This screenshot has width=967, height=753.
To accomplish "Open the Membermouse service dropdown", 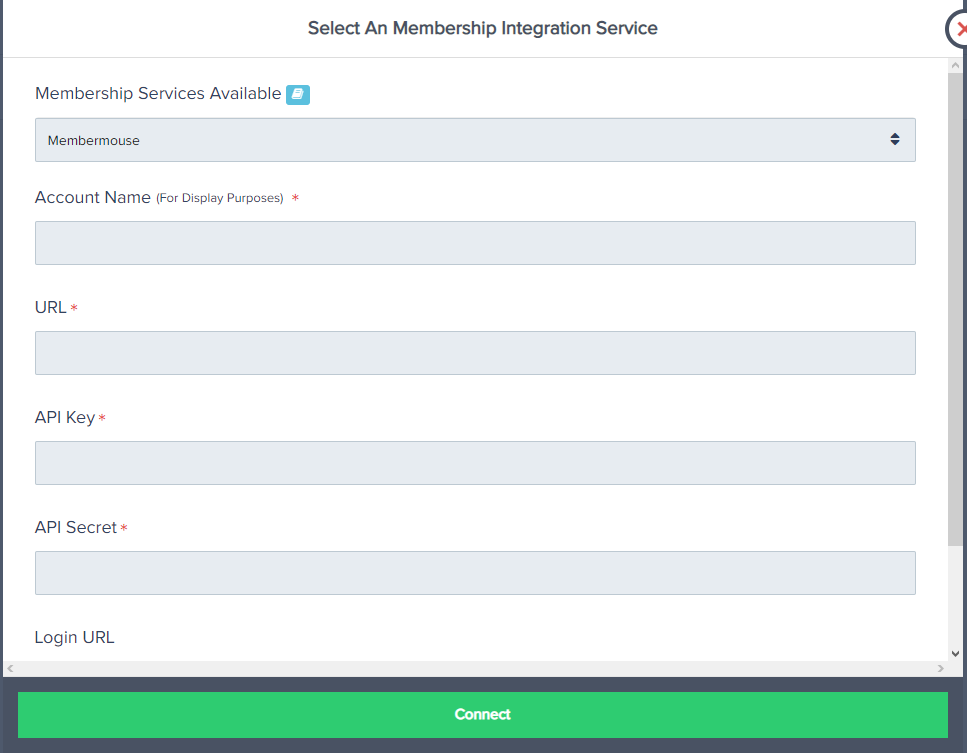I will tap(475, 140).
